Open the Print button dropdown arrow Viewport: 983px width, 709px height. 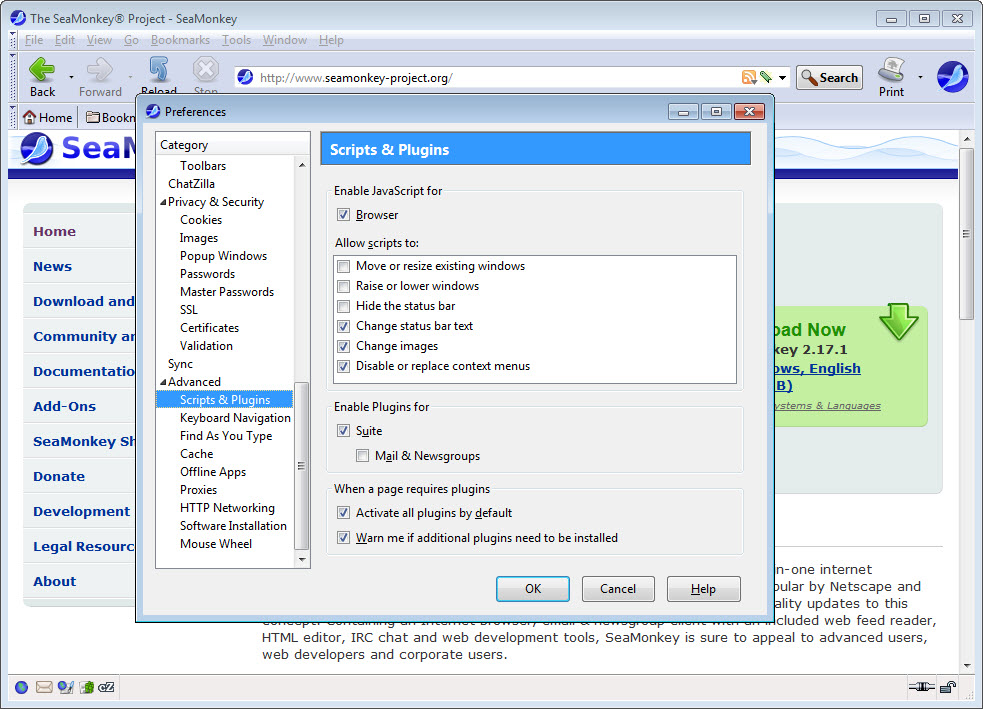click(x=920, y=77)
